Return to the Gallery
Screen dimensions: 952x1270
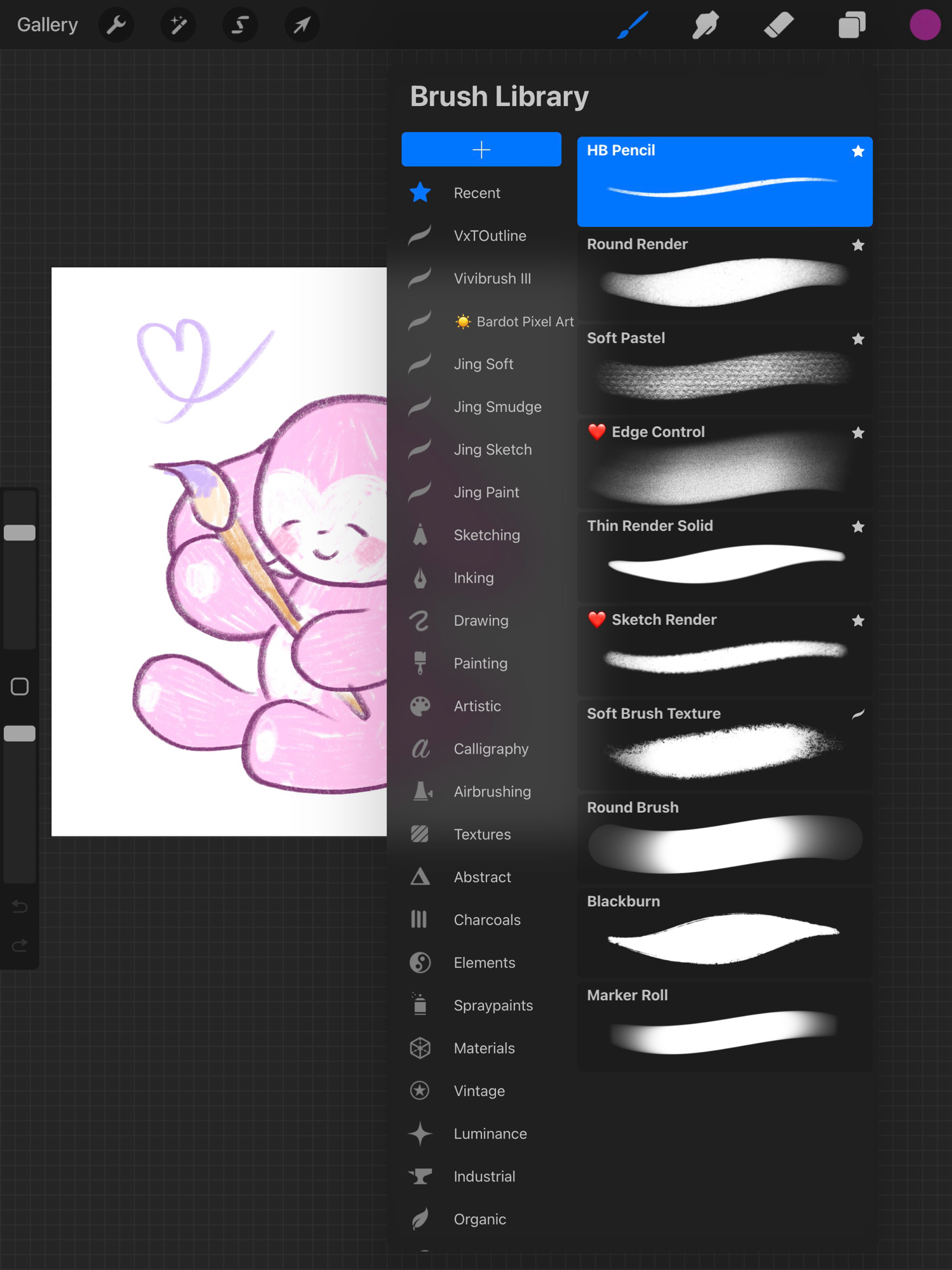tap(48, 25)
